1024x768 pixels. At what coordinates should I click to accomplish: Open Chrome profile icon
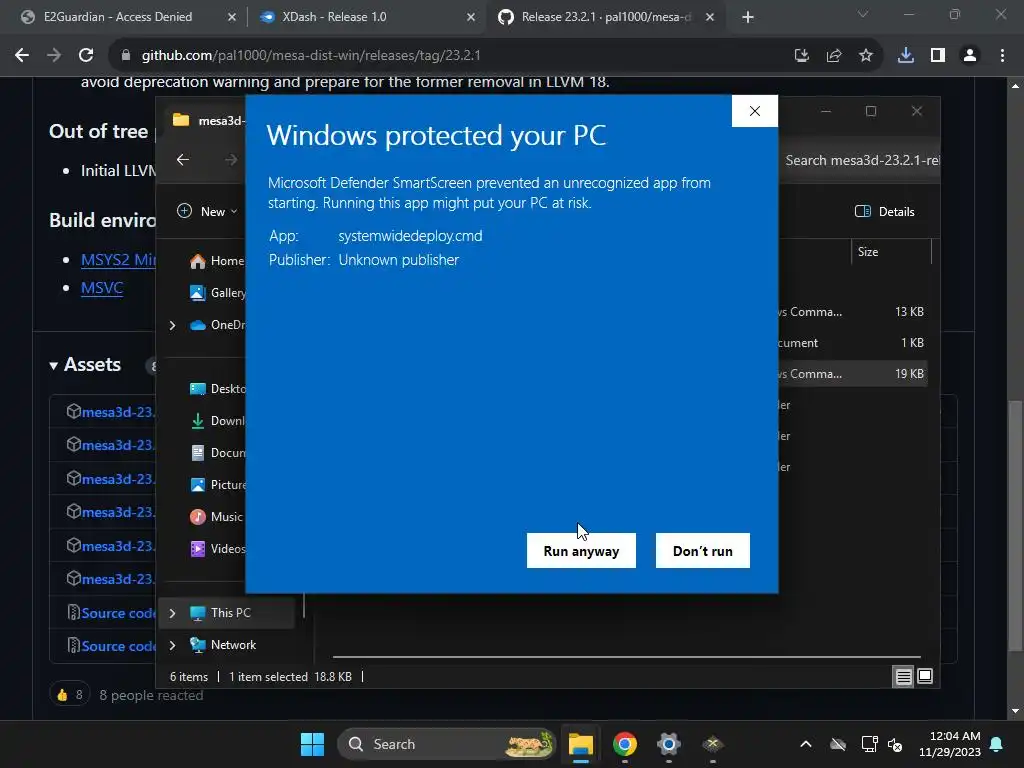point(970,56)
